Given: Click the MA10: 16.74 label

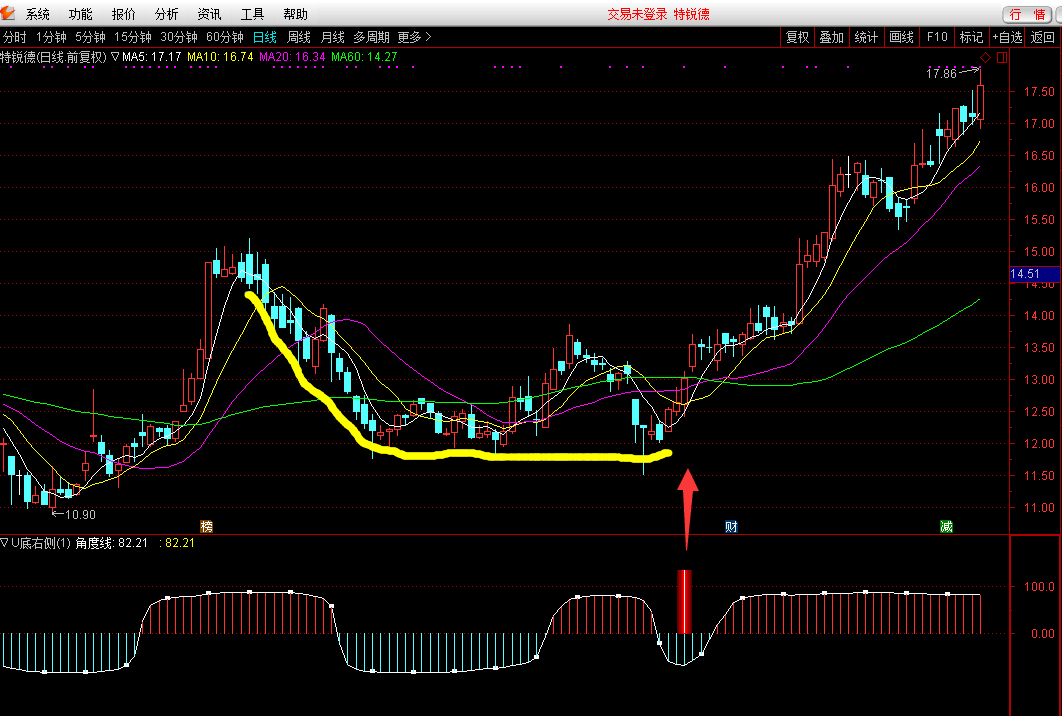Looking at the screenshot, I should click(x=220, y=57).
